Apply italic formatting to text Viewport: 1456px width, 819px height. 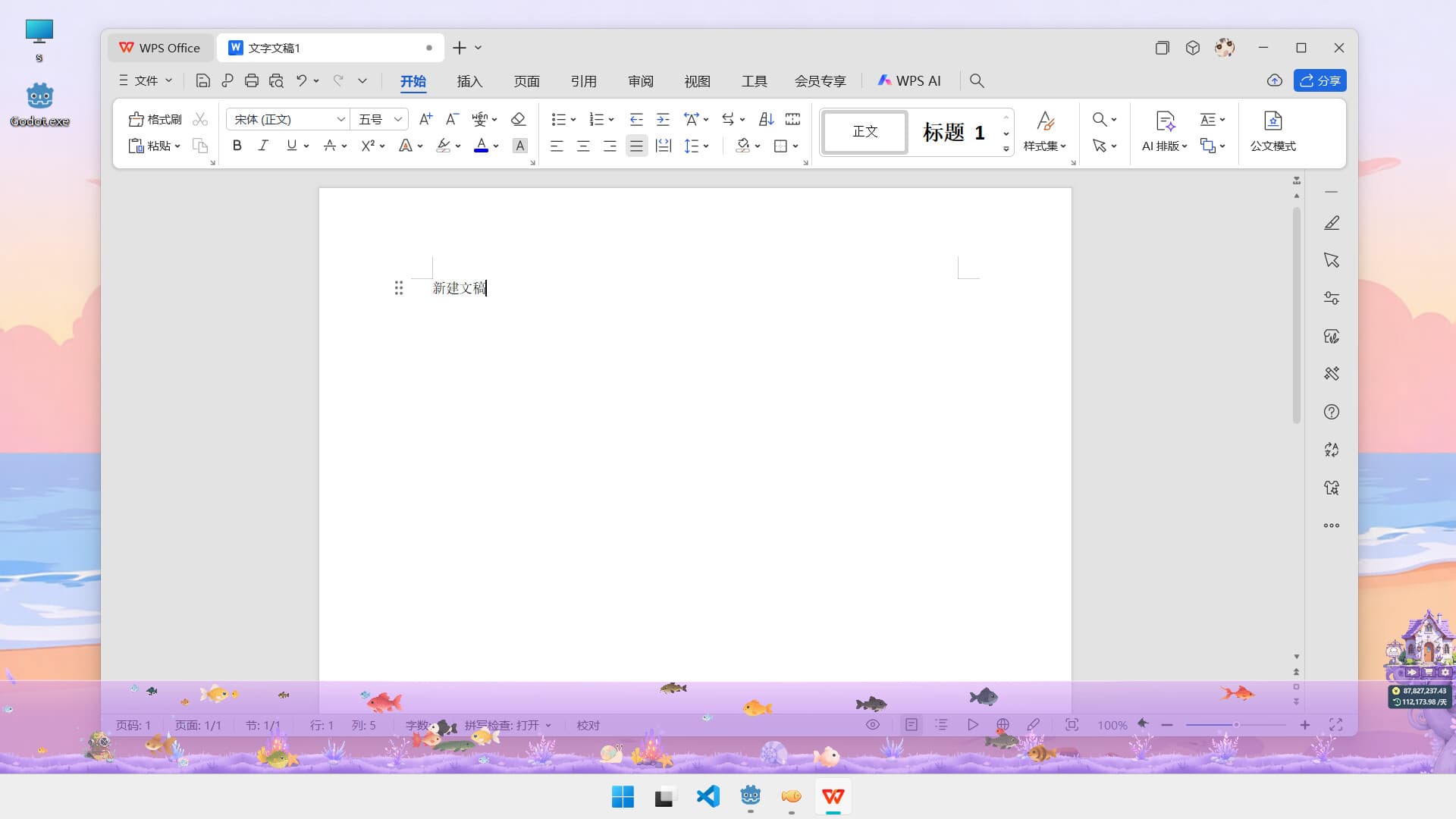263,146
